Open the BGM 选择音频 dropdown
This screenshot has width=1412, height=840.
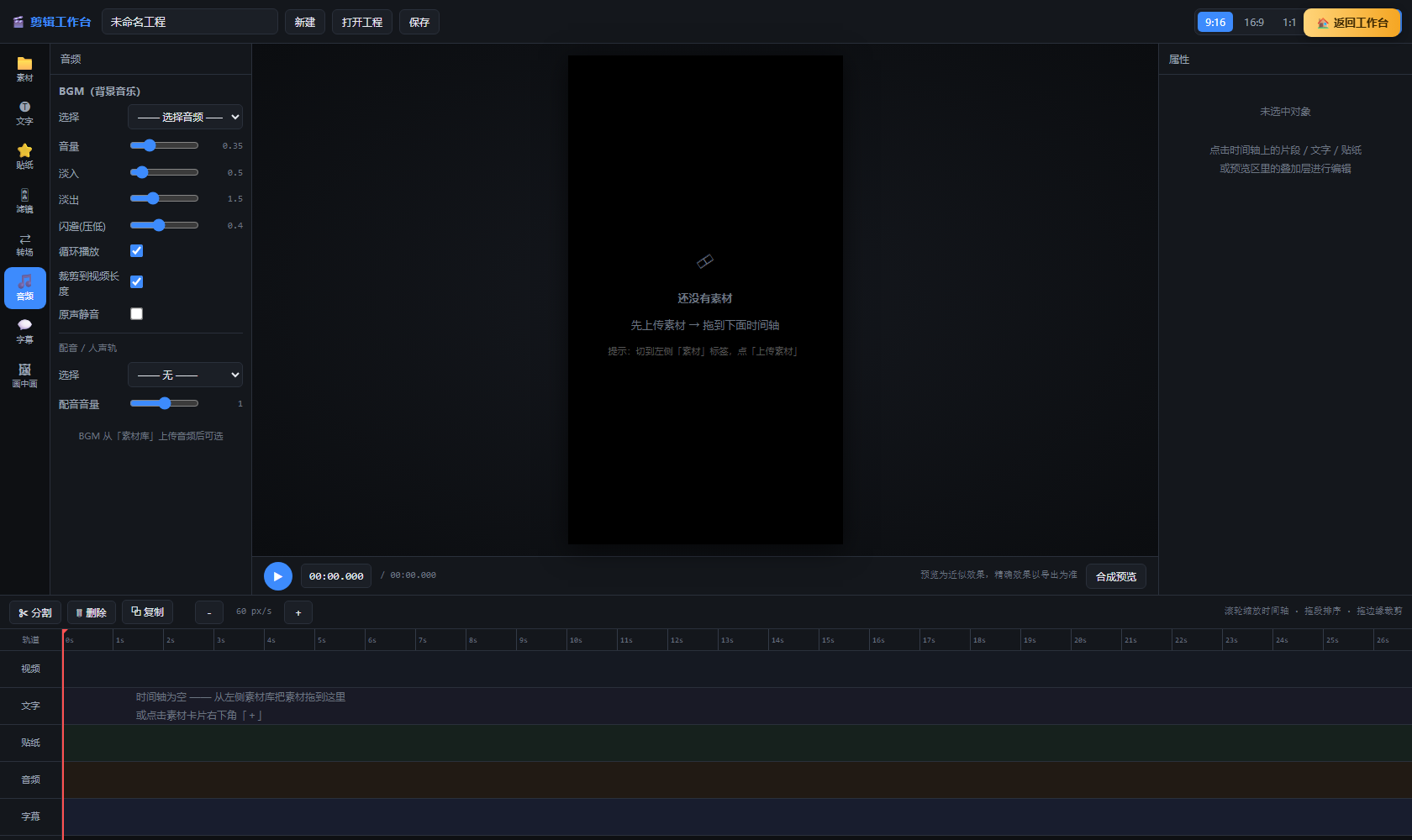pyautogui.click(x=185, y=117)
